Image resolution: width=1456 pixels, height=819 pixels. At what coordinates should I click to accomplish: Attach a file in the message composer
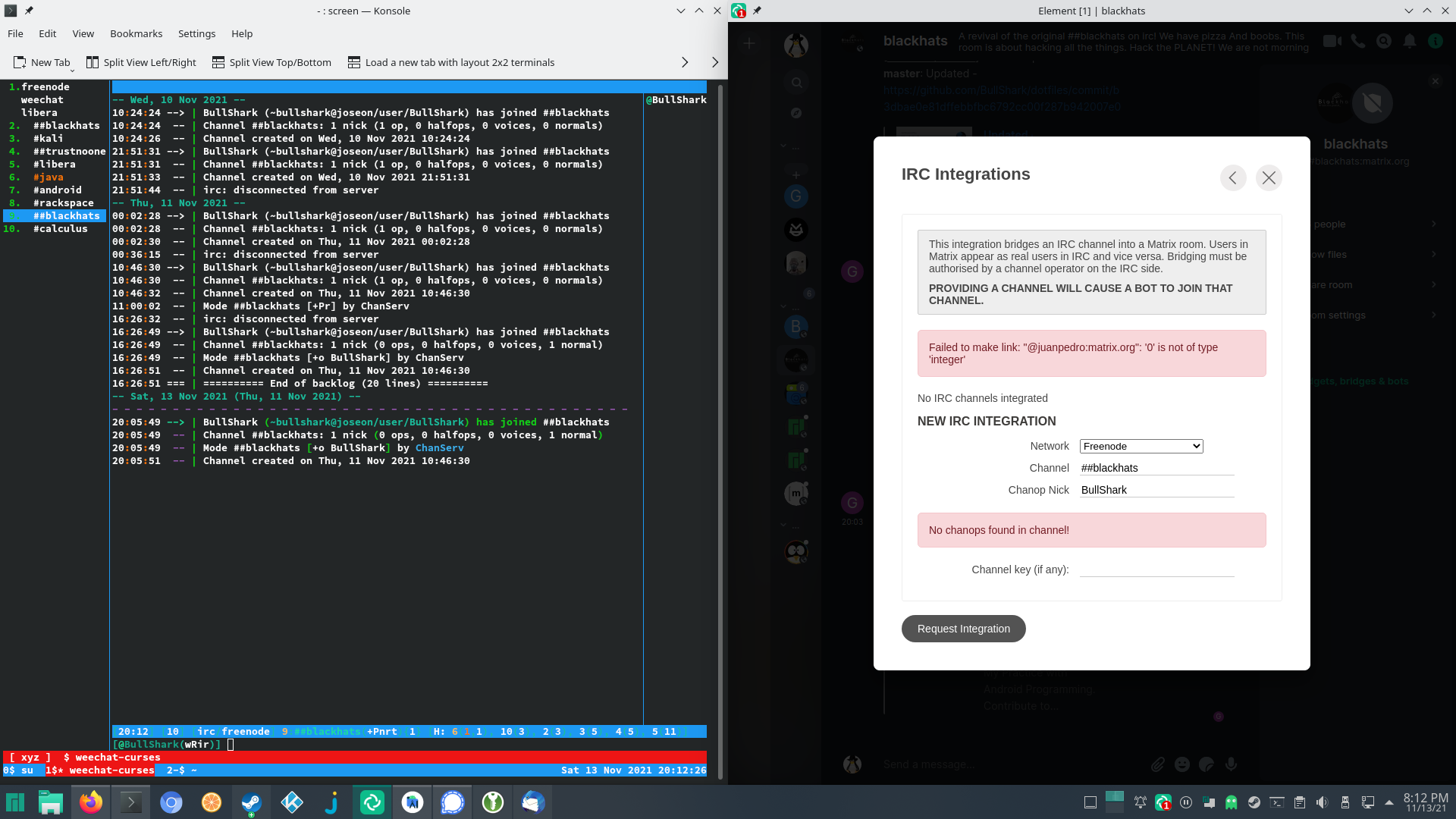click(x=1158, y=764)
